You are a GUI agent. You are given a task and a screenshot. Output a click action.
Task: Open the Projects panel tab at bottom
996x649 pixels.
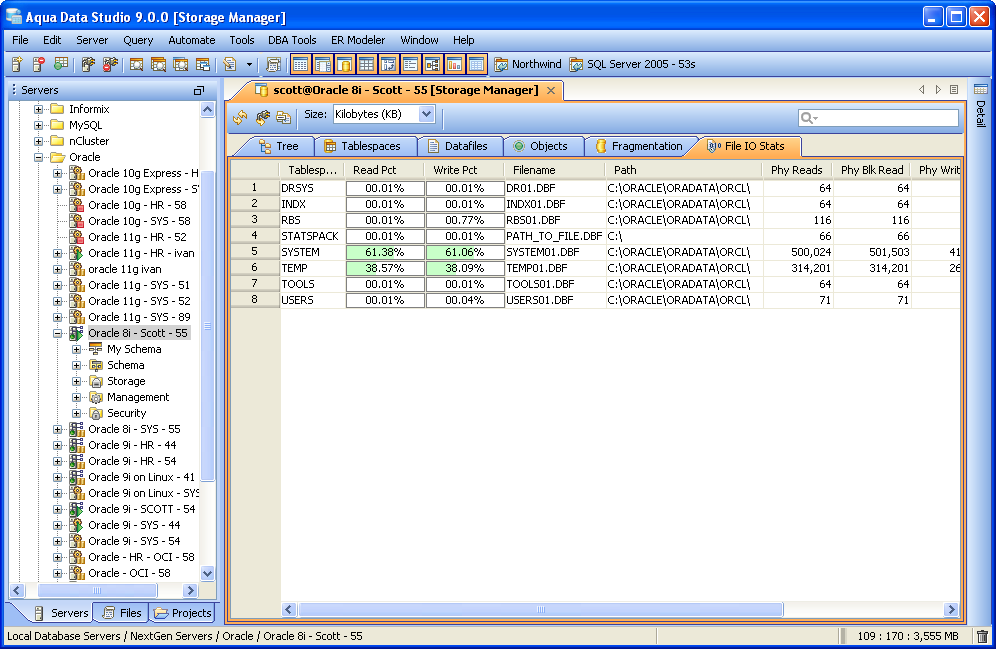tap(182, 613)
